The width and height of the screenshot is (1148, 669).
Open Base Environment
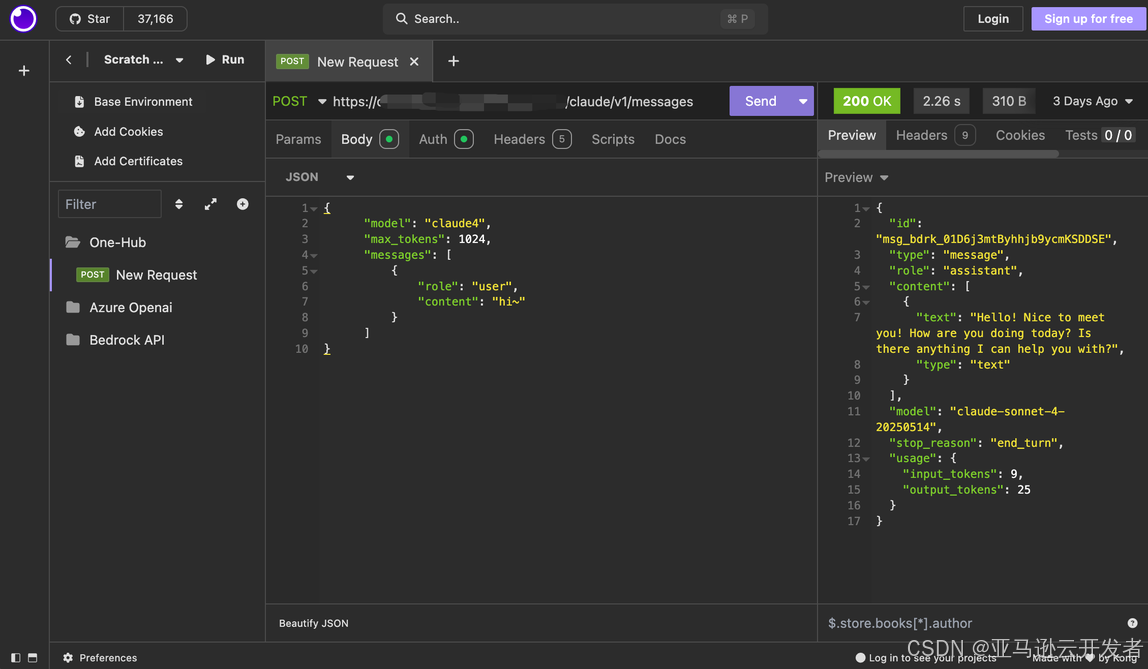133,102
